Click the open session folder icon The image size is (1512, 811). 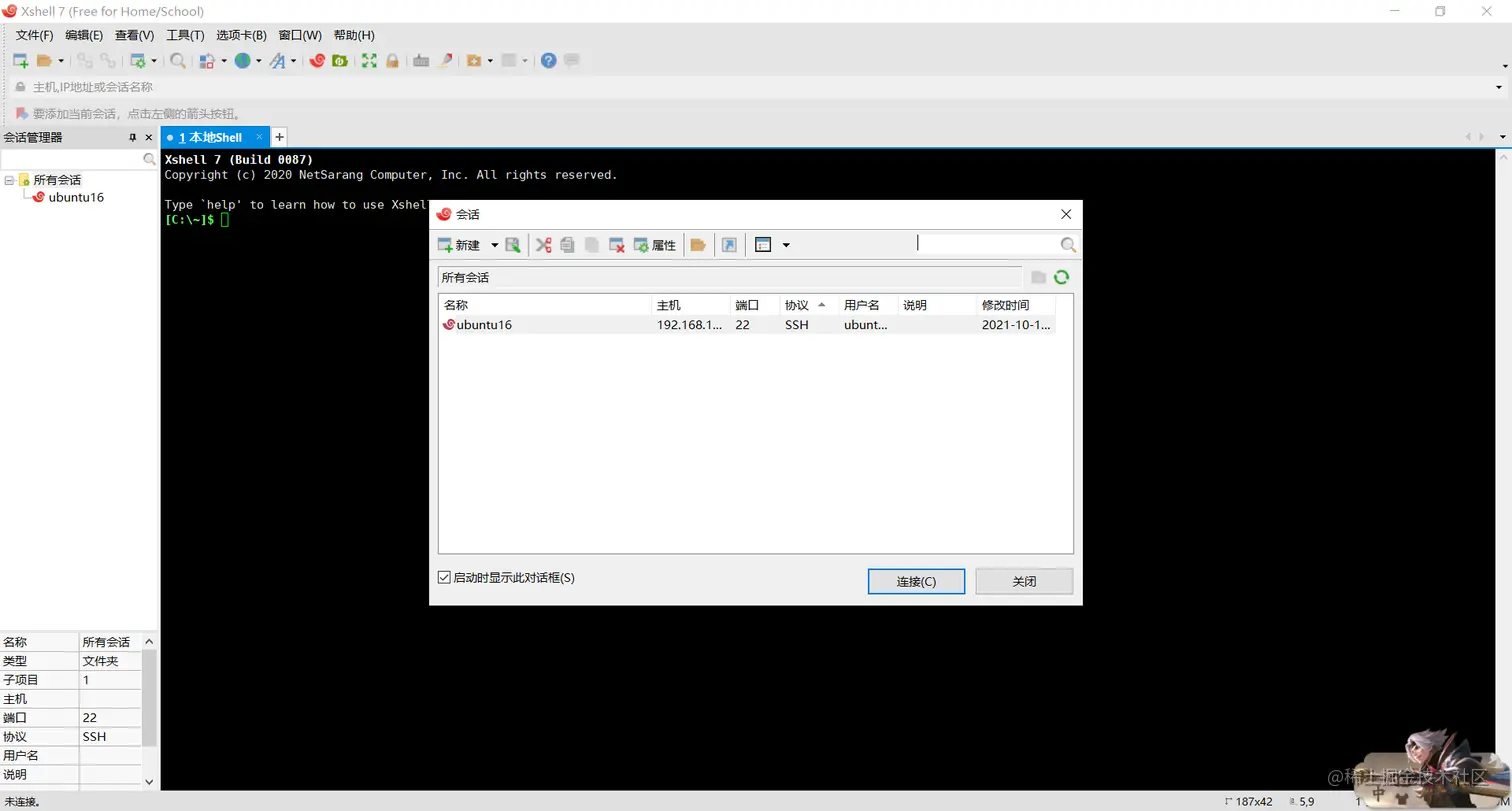coord(44,61)
